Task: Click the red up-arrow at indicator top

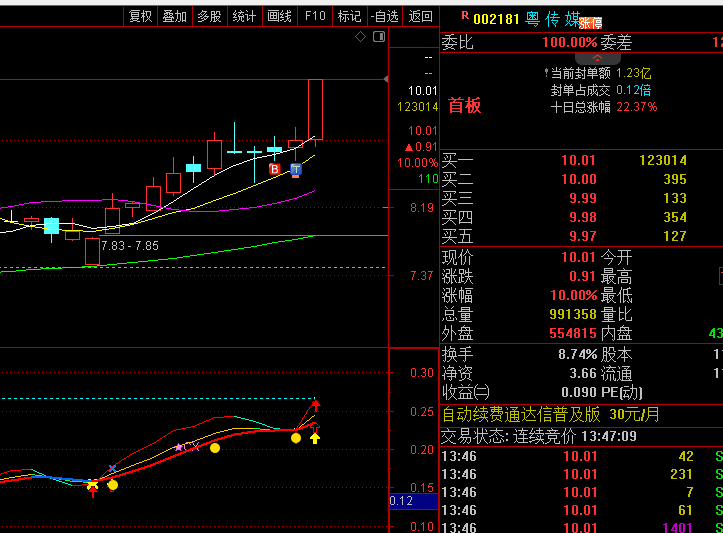Action: point(316,405)
